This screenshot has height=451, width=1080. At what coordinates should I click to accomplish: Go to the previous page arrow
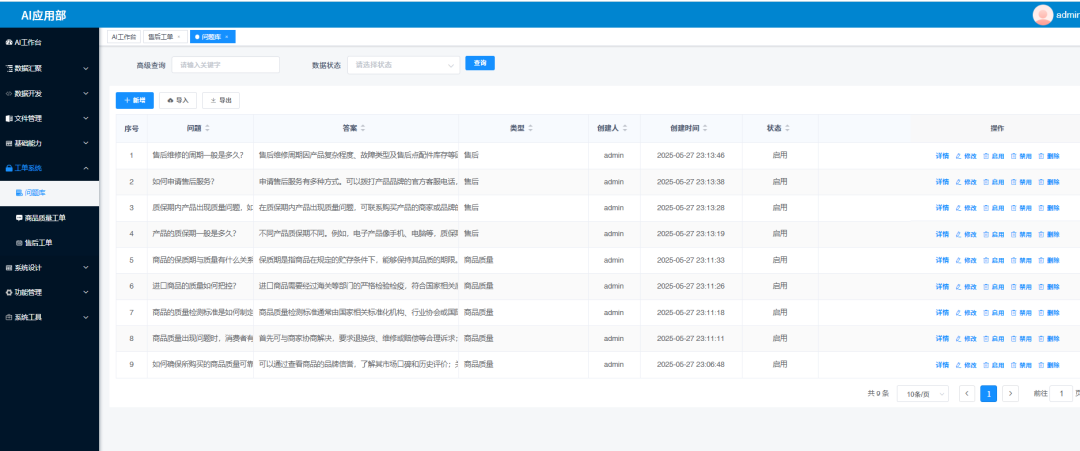967,393
